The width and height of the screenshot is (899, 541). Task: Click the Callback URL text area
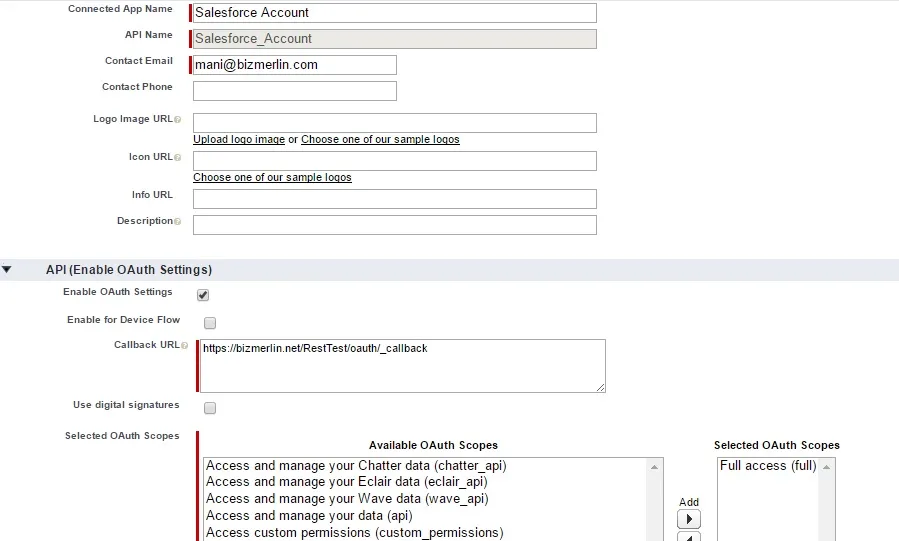(x=402, y=366)
